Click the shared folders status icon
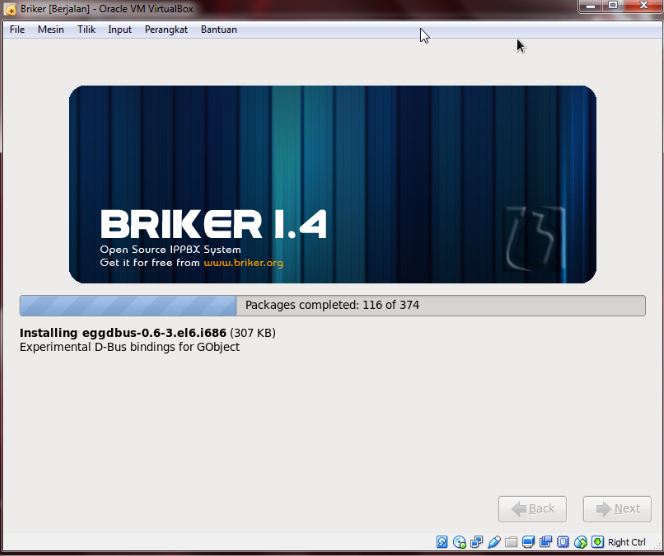 [511, 542]
